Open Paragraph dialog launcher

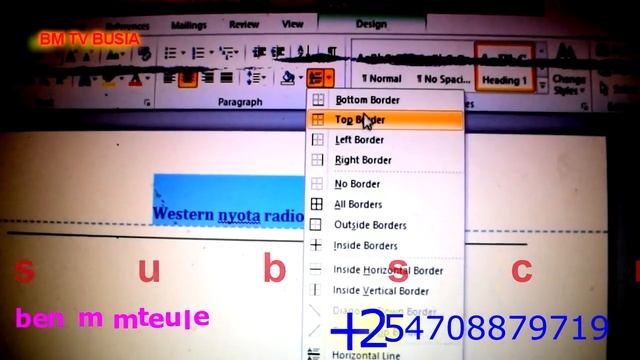147,103
